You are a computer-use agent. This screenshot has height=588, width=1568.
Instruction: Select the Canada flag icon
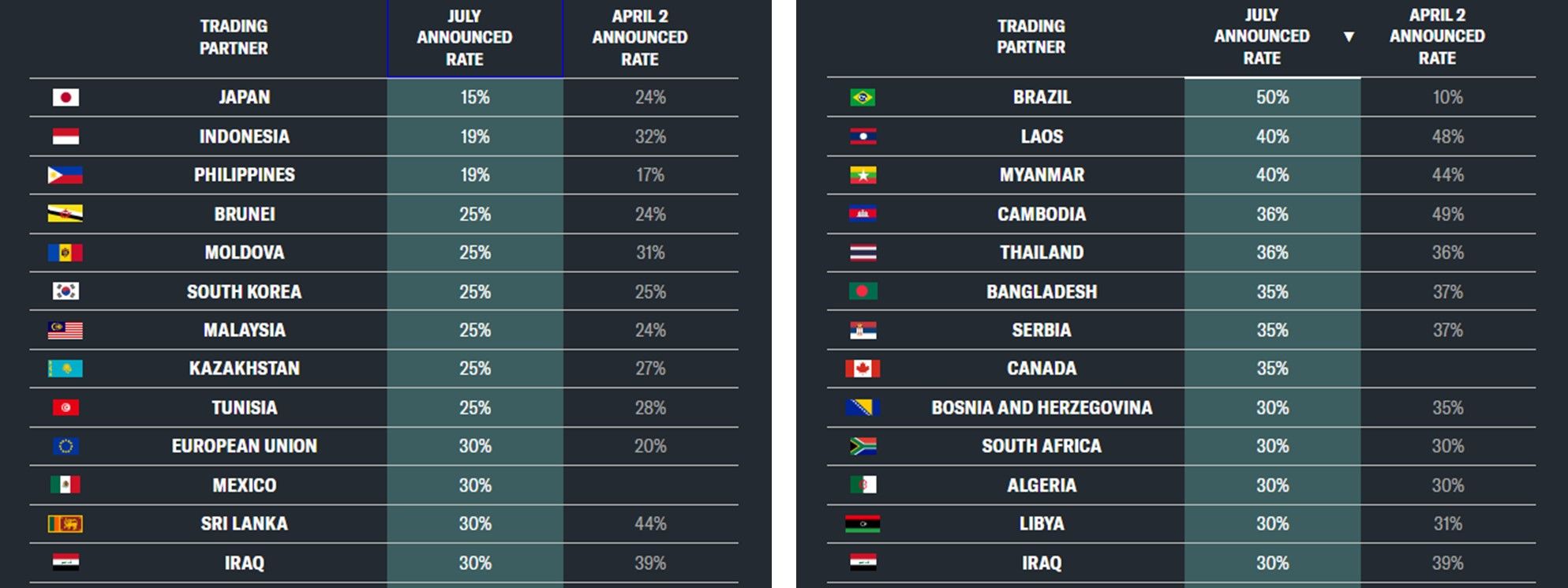coord(863,369)
